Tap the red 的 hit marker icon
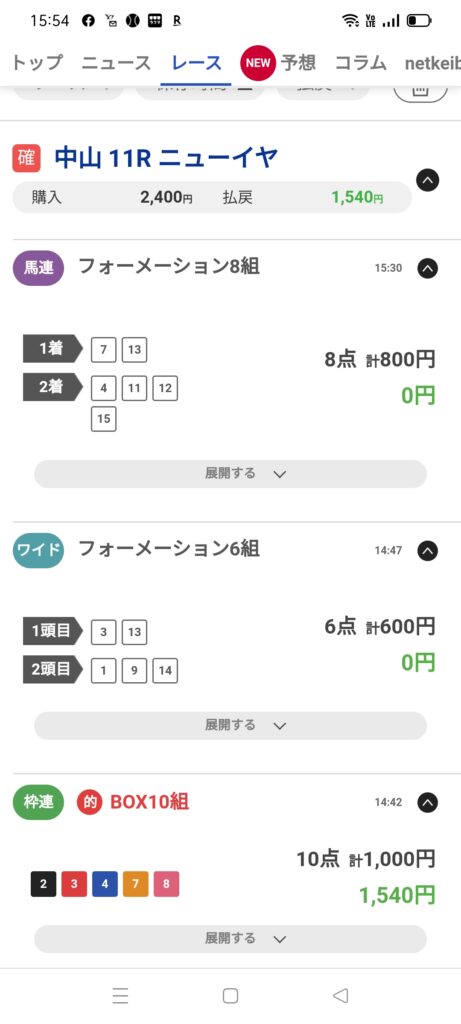Viewport: 461px width, 1024px height. point(90,802)
